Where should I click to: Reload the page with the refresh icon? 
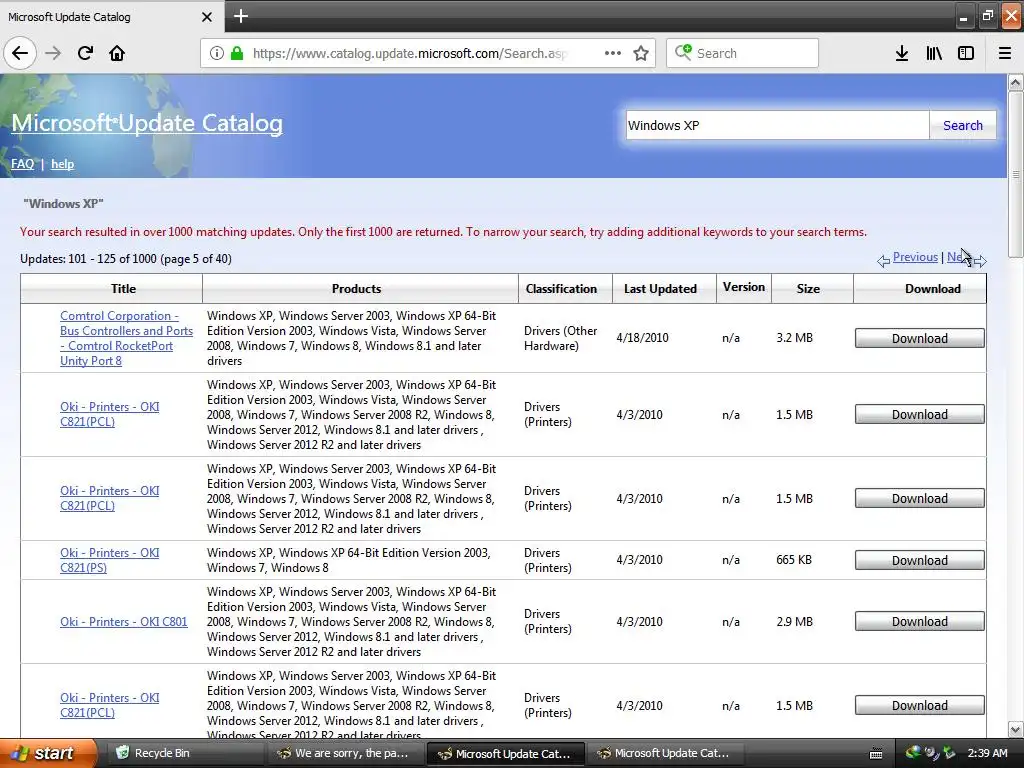pyautogui.click(x=85, y=53)
